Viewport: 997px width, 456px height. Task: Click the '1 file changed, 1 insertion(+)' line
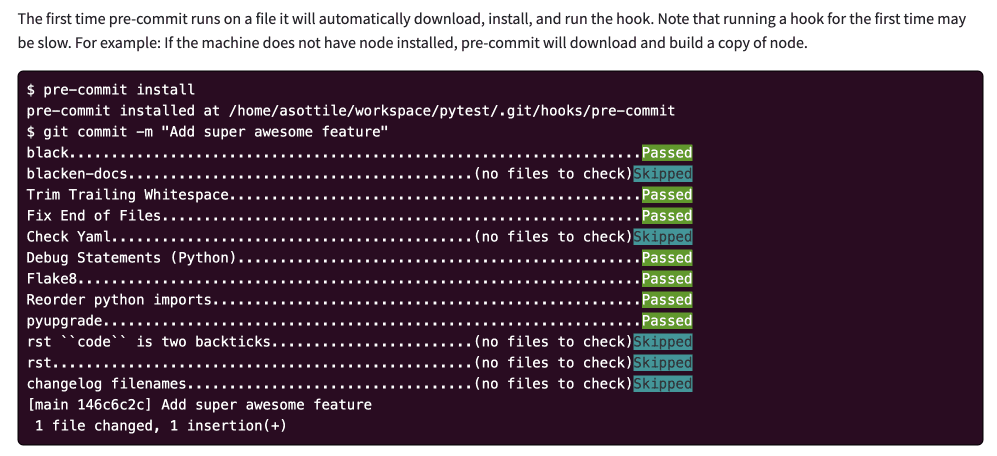pyautogui.click(x=161, y=425)
